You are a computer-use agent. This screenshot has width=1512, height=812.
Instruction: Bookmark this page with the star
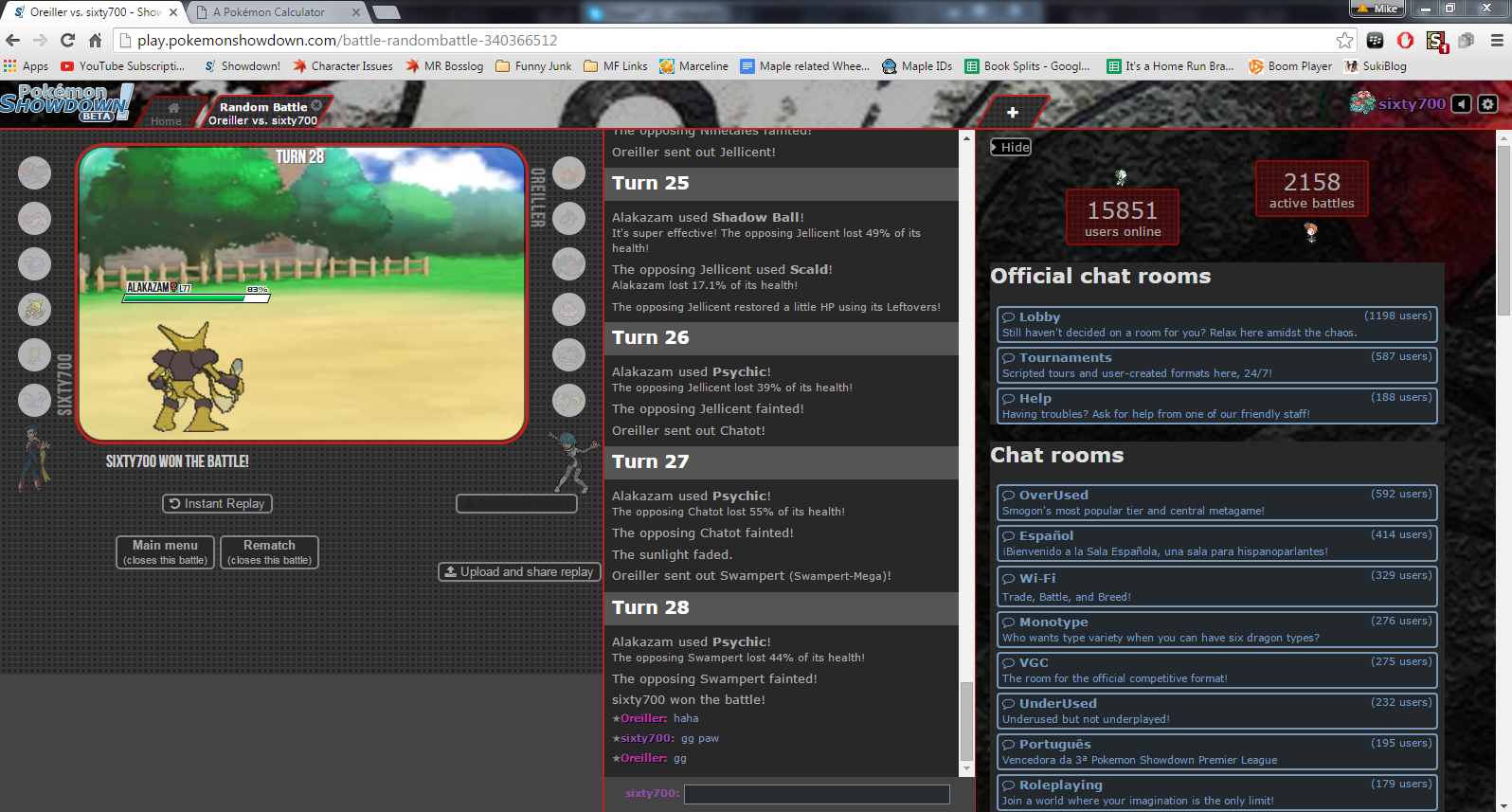1344,40
